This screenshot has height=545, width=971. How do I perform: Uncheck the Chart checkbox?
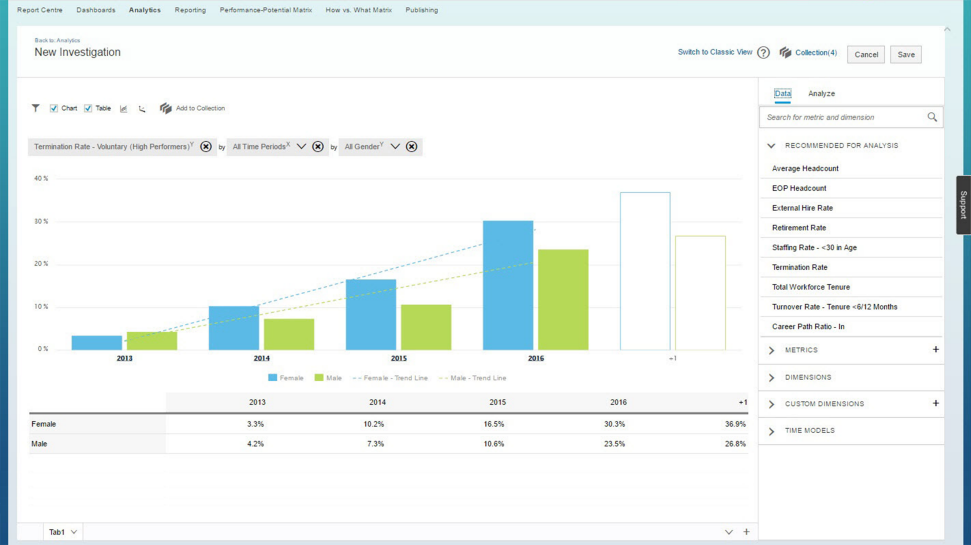[x=54, y=108]
